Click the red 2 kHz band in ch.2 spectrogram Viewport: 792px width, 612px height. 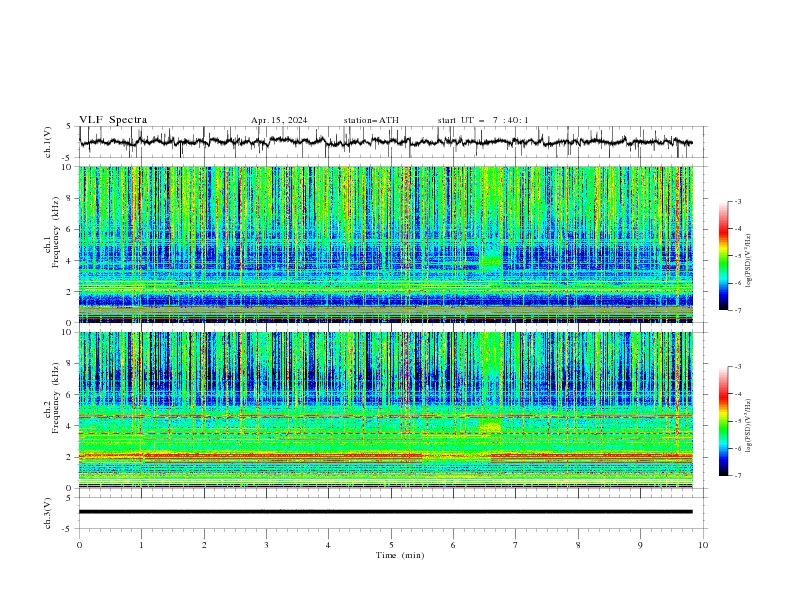click(x=385, y=455)
